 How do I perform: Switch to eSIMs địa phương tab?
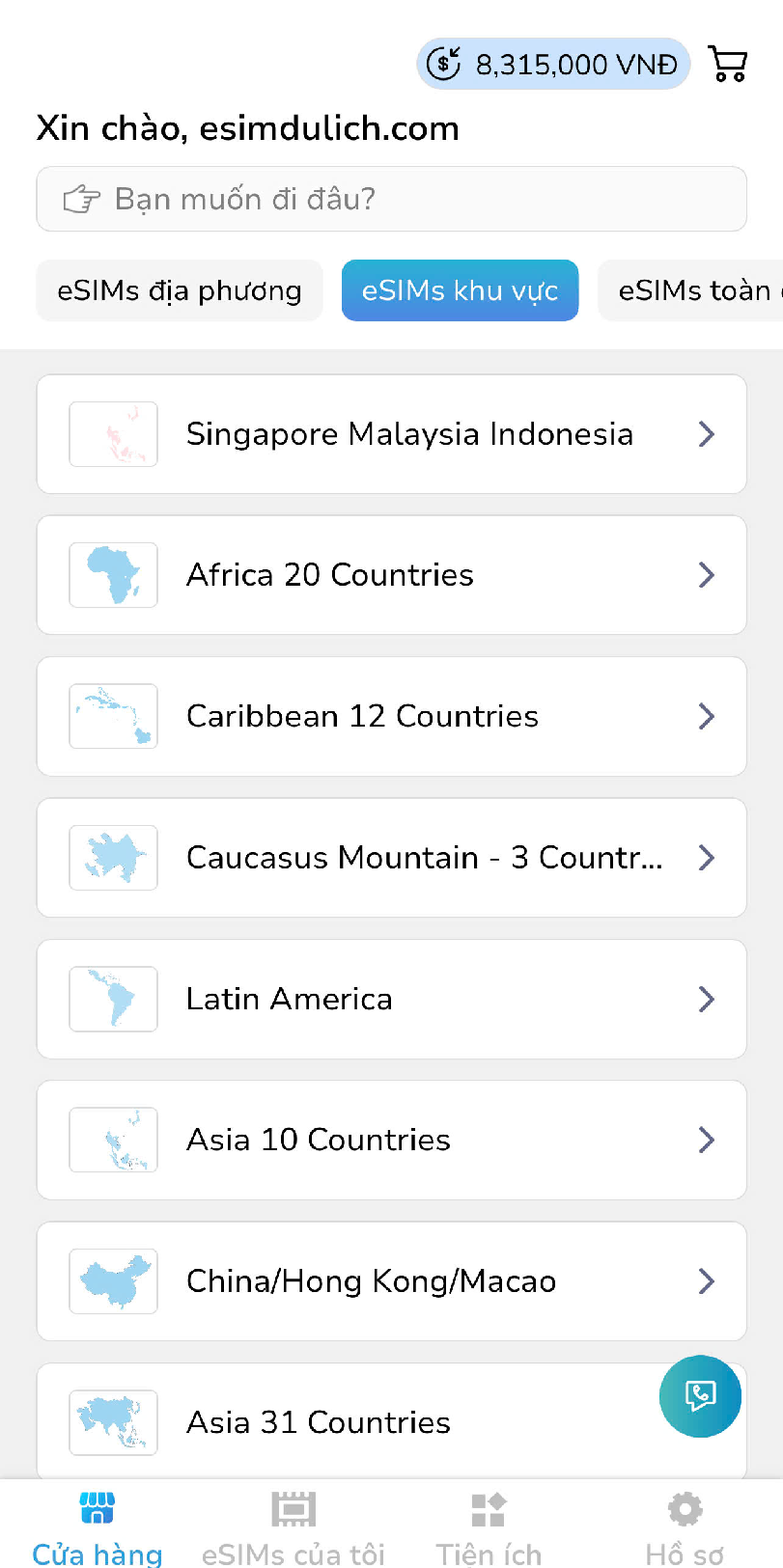click(x=180, y=290)
